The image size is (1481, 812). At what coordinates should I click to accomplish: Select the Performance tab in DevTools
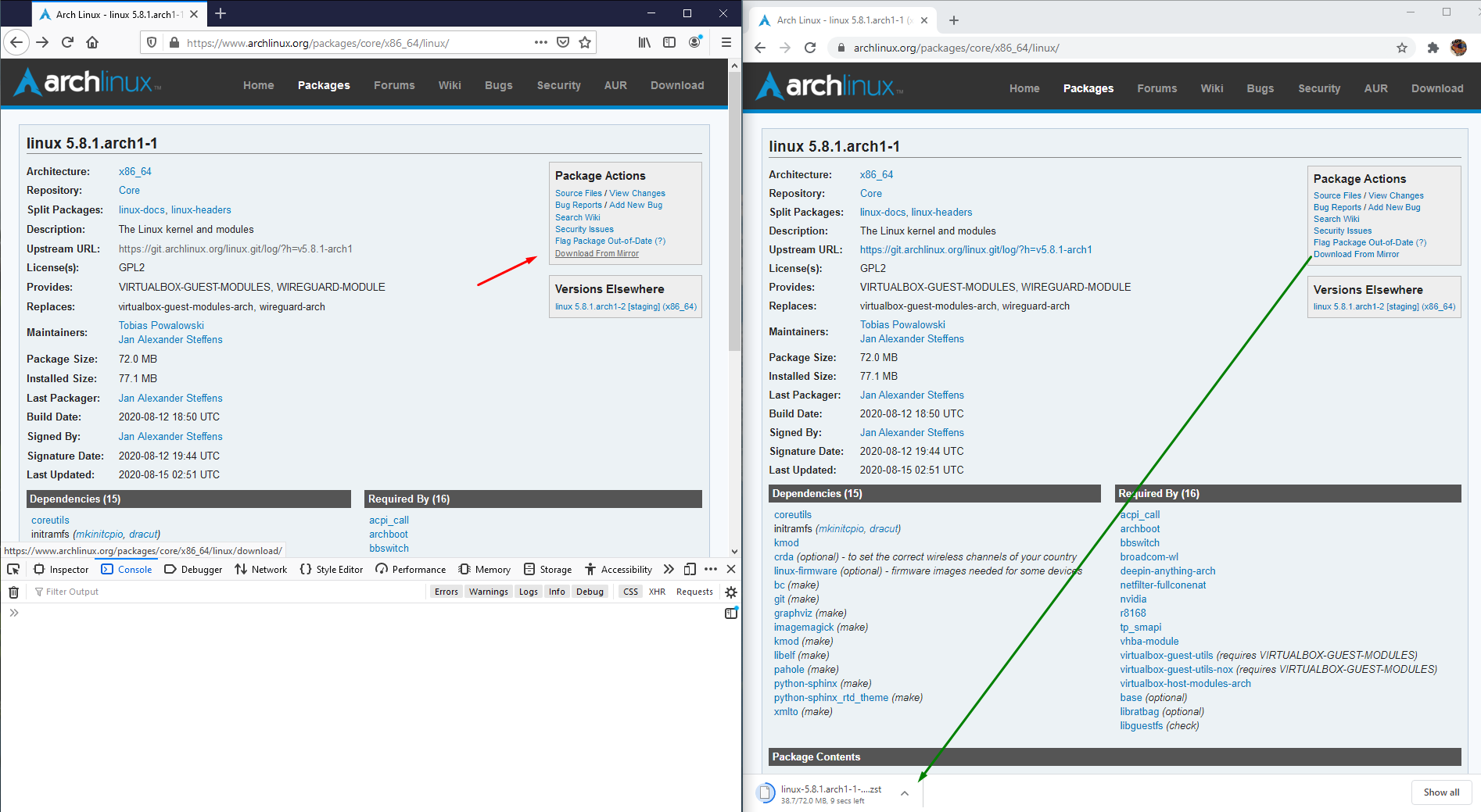point(411,569)
